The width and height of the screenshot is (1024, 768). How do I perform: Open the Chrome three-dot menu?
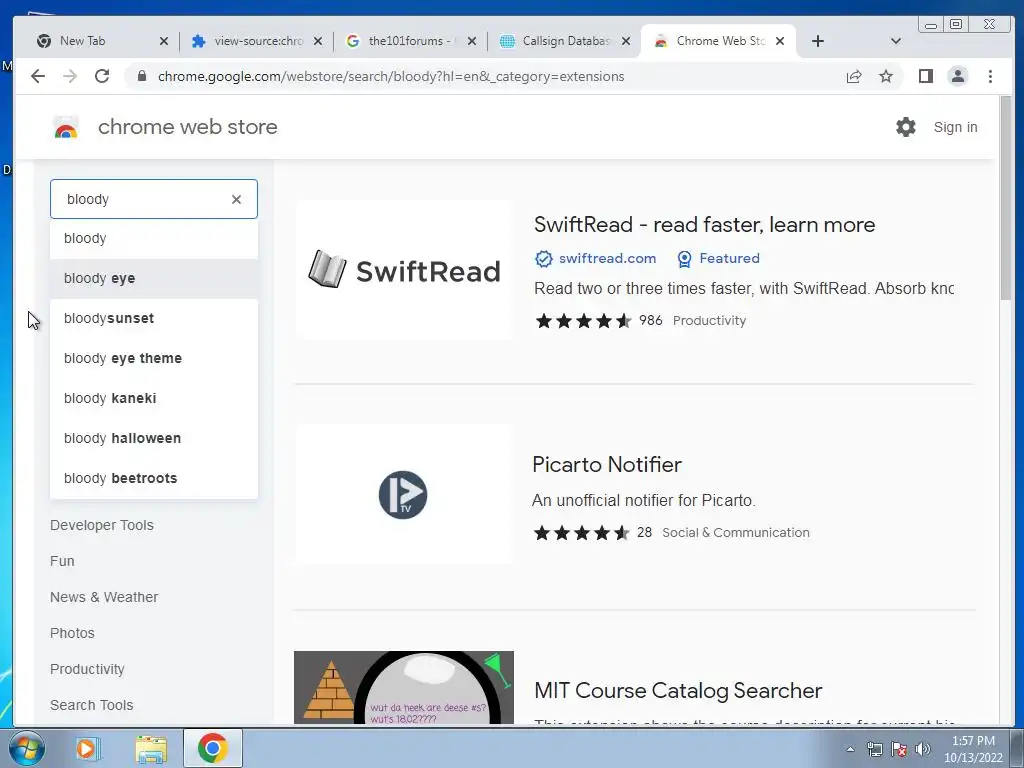990,76
